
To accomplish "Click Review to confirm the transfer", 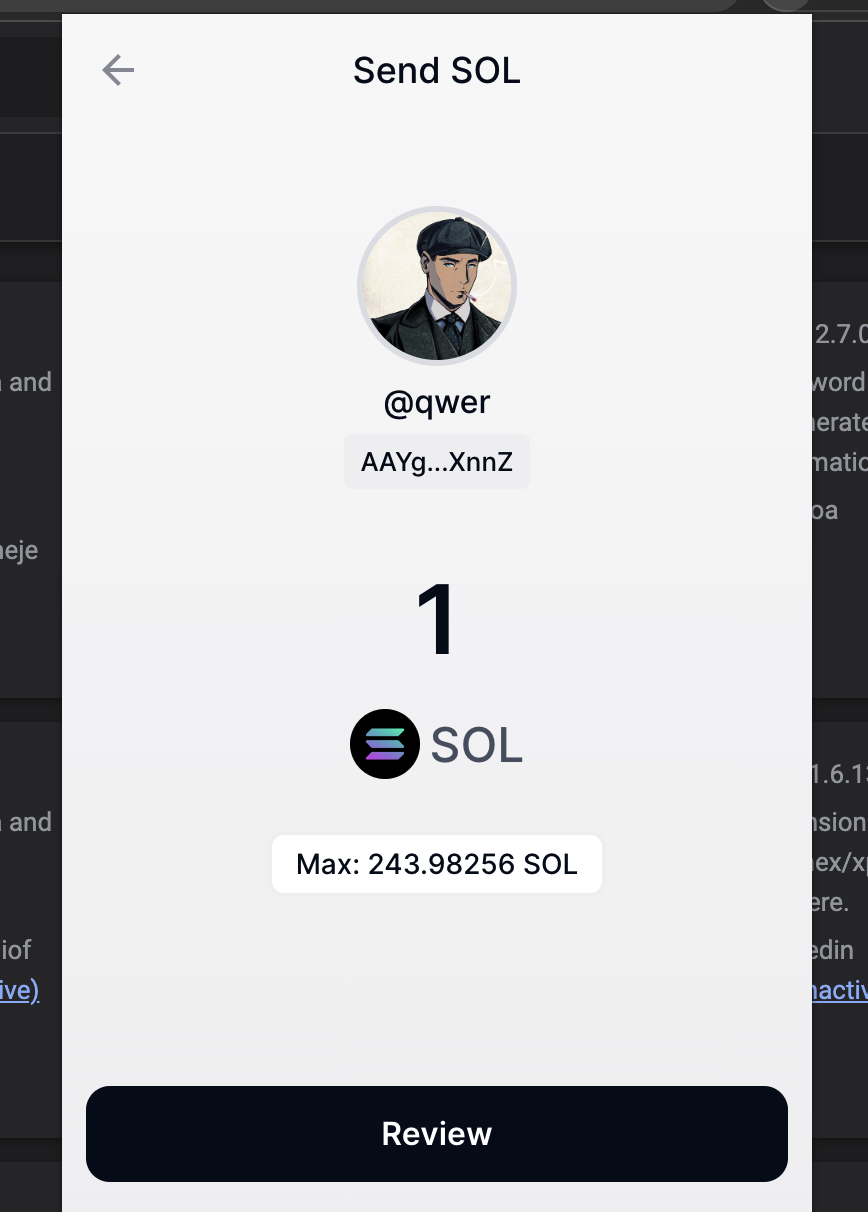I will pos(437,1133).
